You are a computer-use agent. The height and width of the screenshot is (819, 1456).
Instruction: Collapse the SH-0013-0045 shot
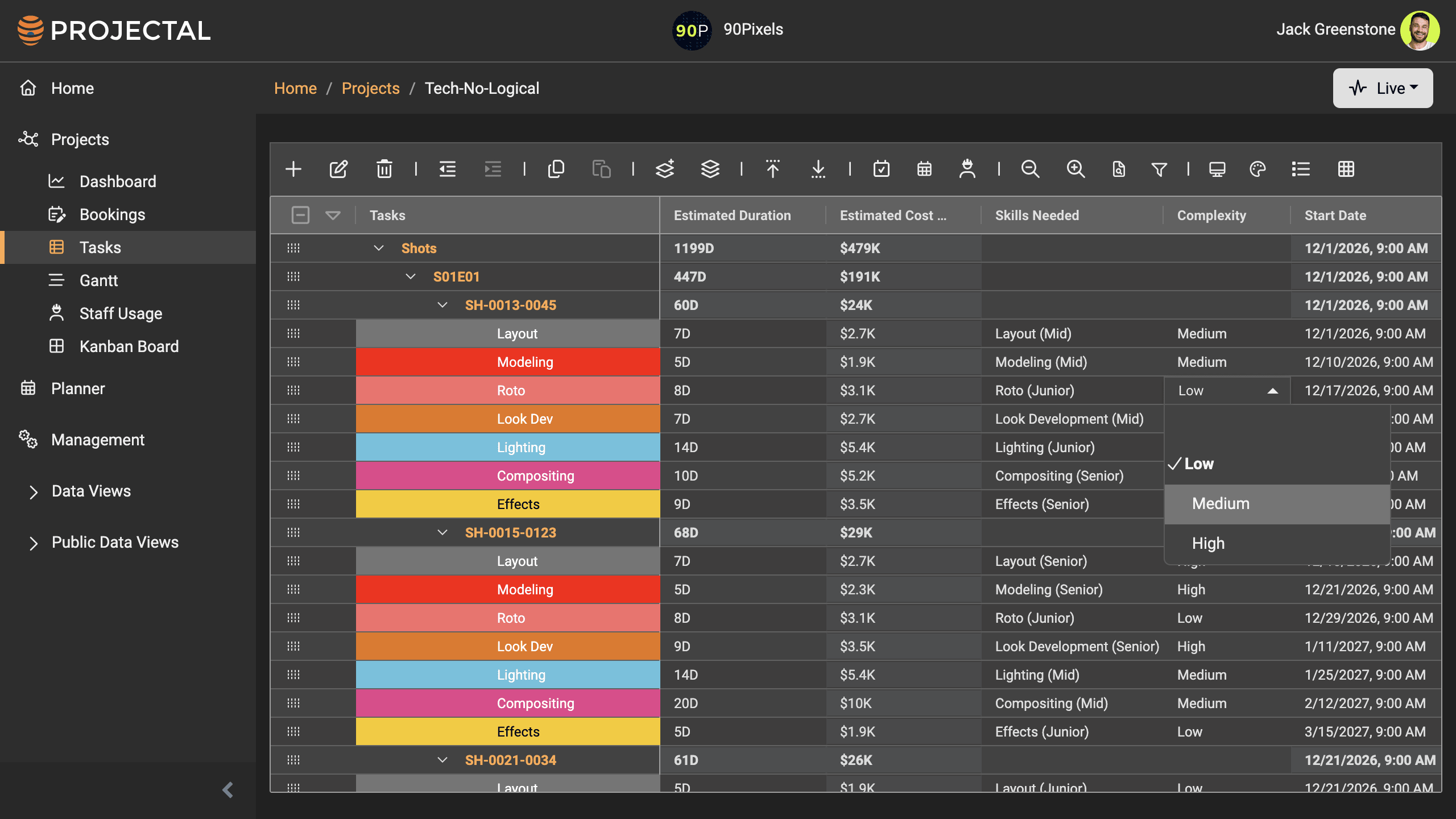click(x=442, y=305)
